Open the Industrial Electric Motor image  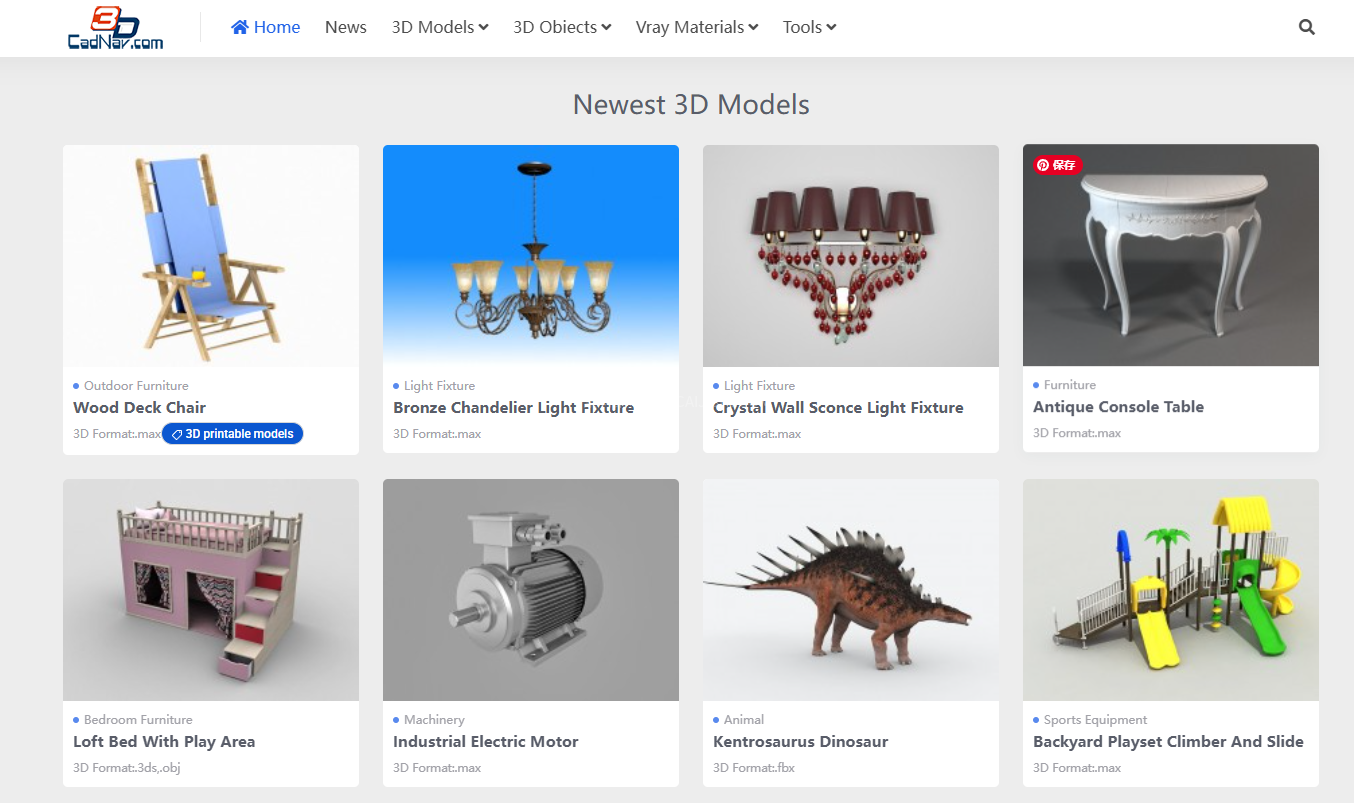[x=531, y=590]
